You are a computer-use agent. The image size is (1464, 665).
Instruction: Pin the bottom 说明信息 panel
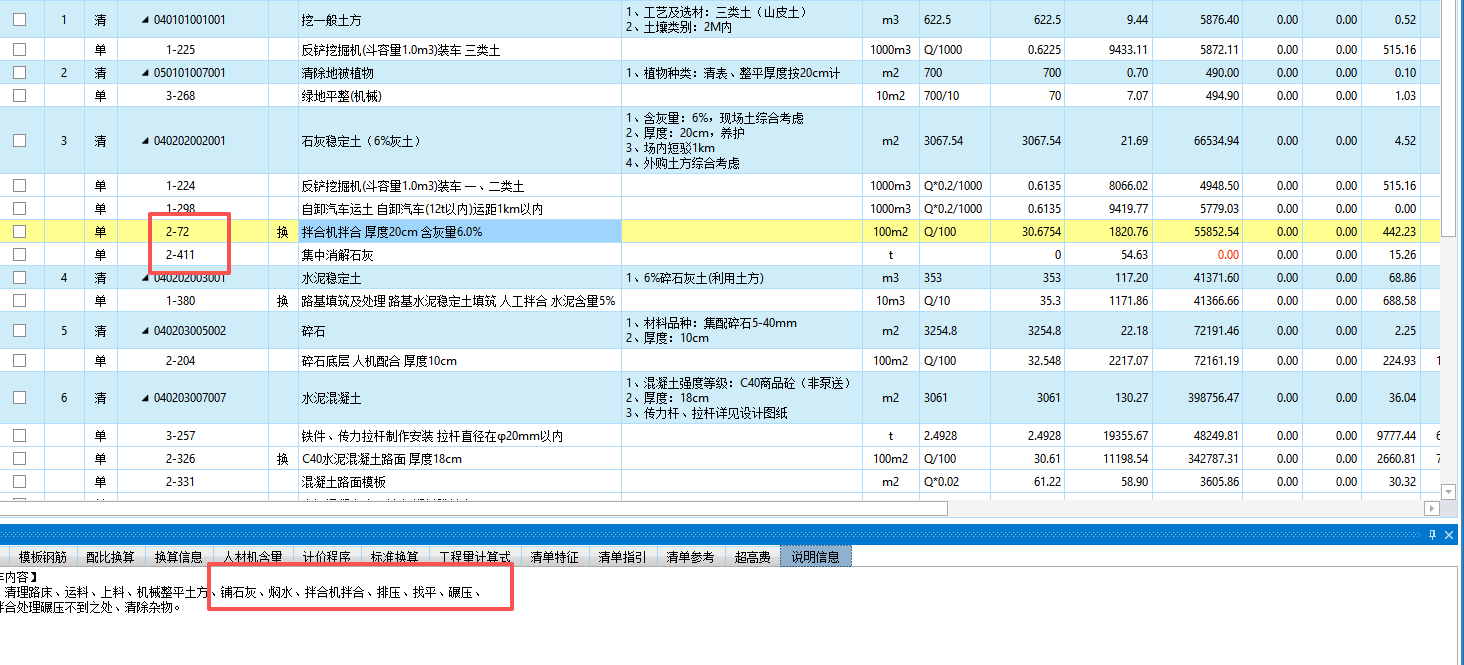[x=1433, y=535]
